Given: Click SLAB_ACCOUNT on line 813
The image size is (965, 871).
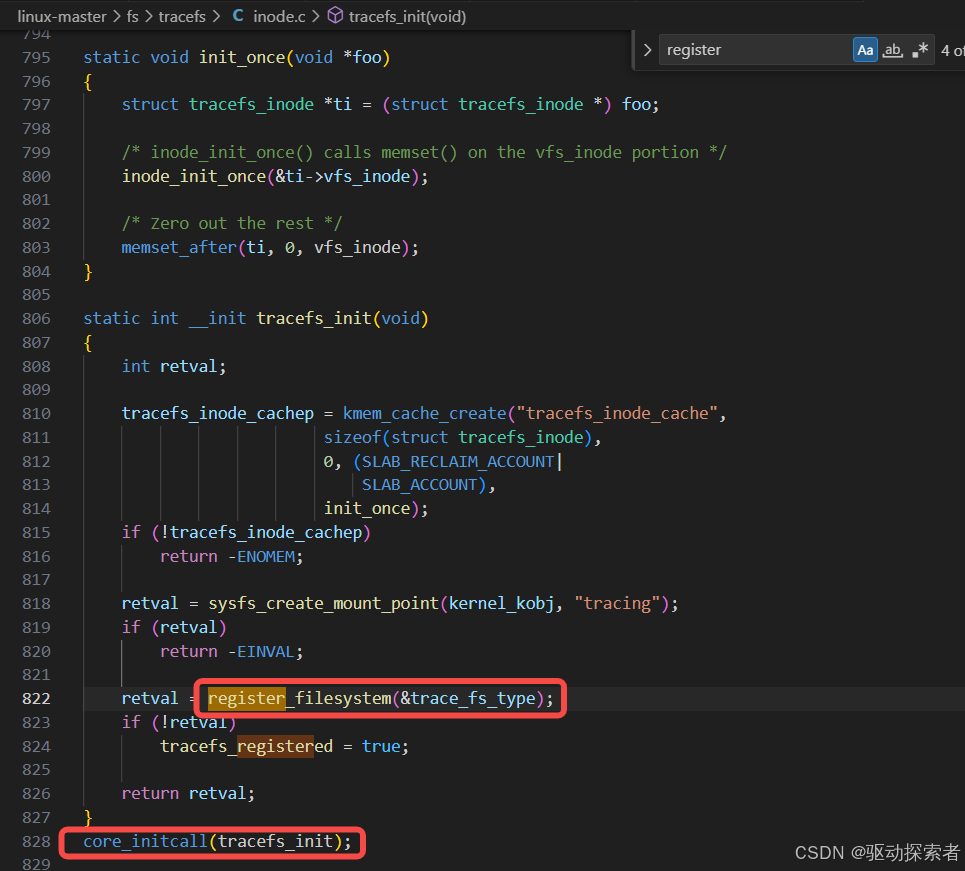Looking at the screenshot, I should 419,485.
